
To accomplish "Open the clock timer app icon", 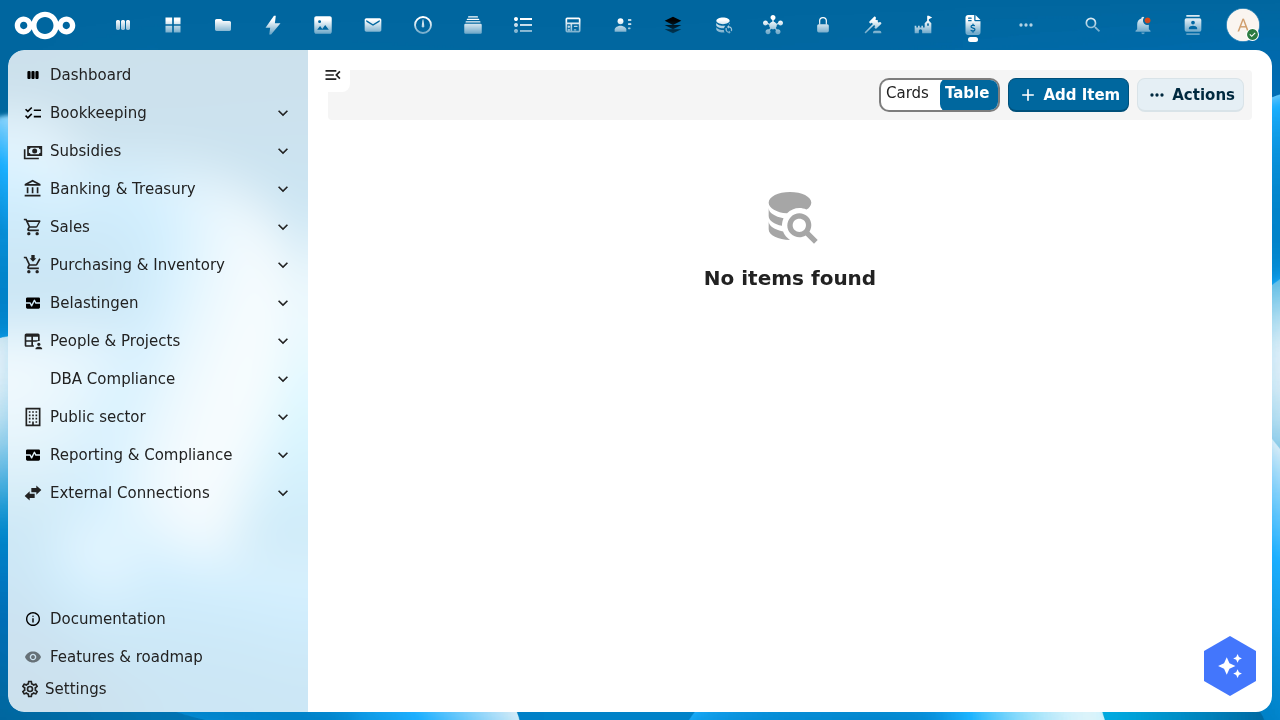I will 423,25.
